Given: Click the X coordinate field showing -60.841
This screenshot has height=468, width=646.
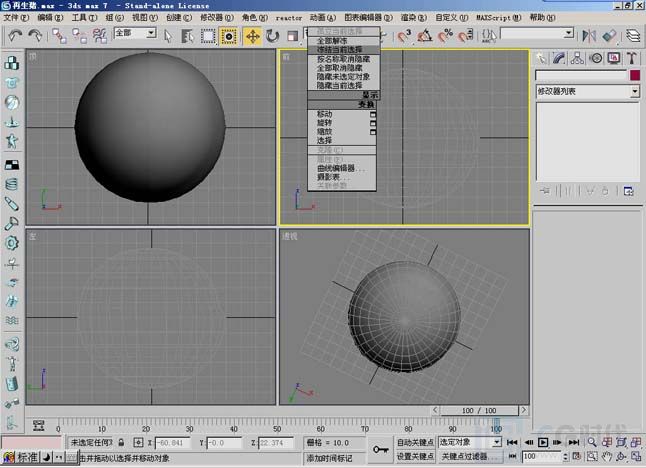Looking at the screenshot, I should tap(173, 443).
